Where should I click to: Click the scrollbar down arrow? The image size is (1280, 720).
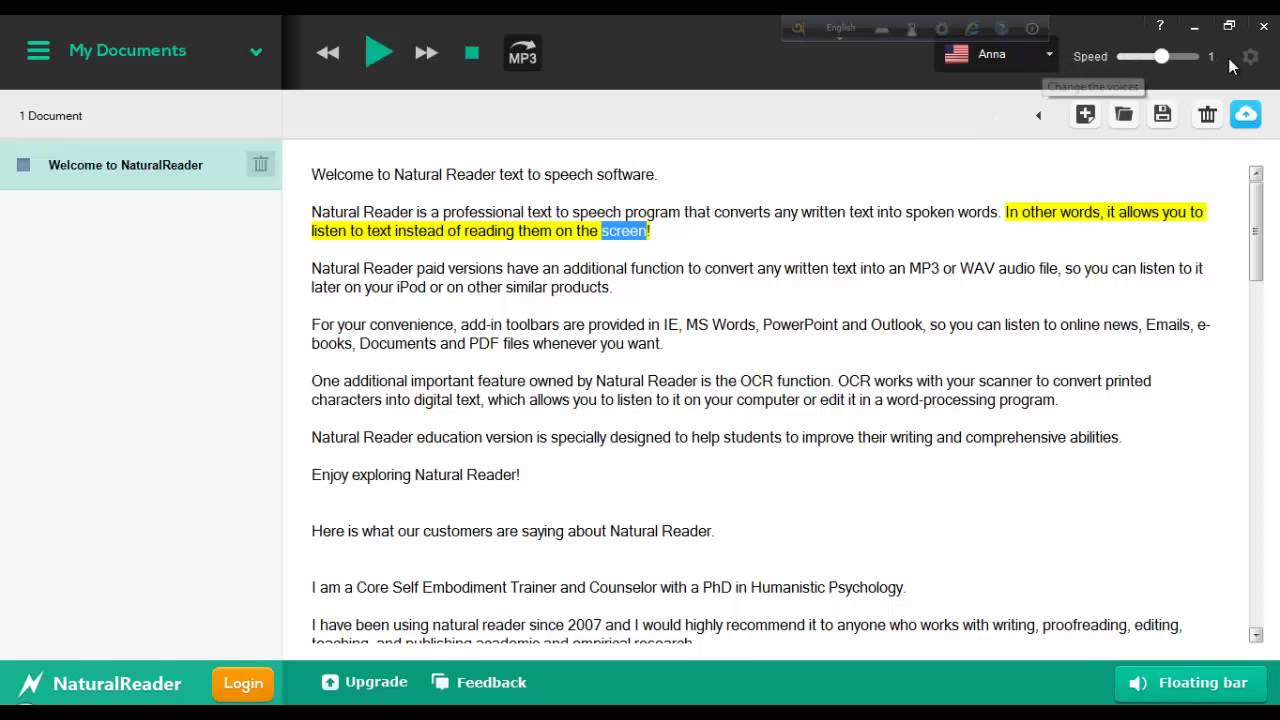(1256, 635)
